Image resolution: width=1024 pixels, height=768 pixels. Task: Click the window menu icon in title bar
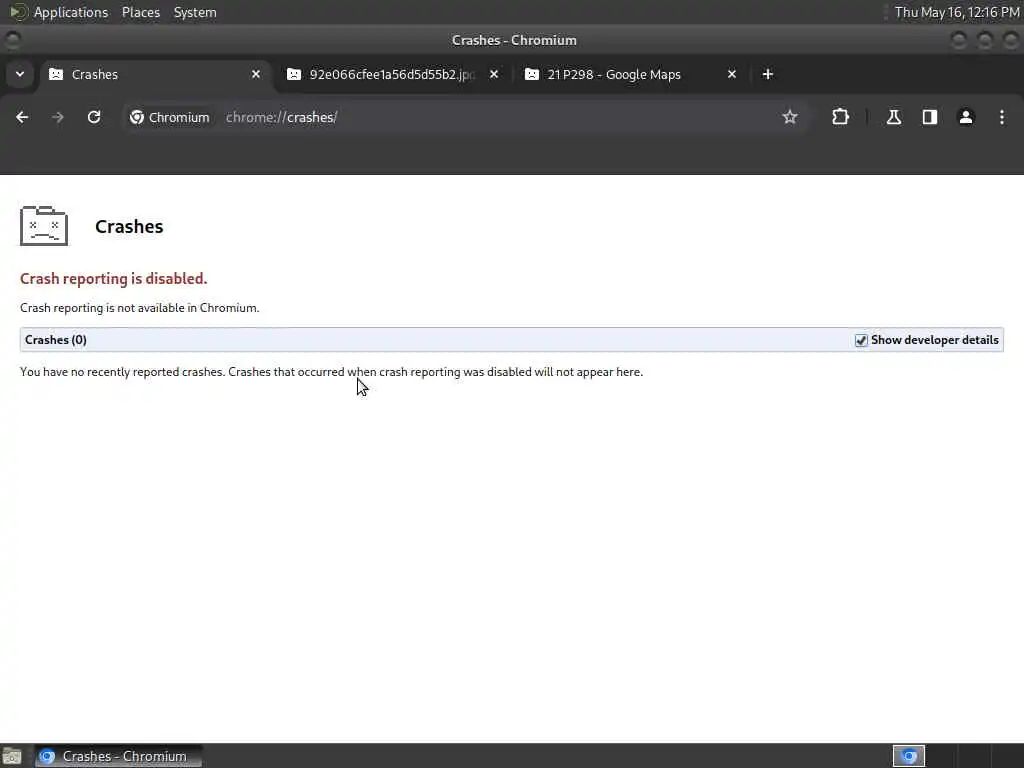pos(12,40)
